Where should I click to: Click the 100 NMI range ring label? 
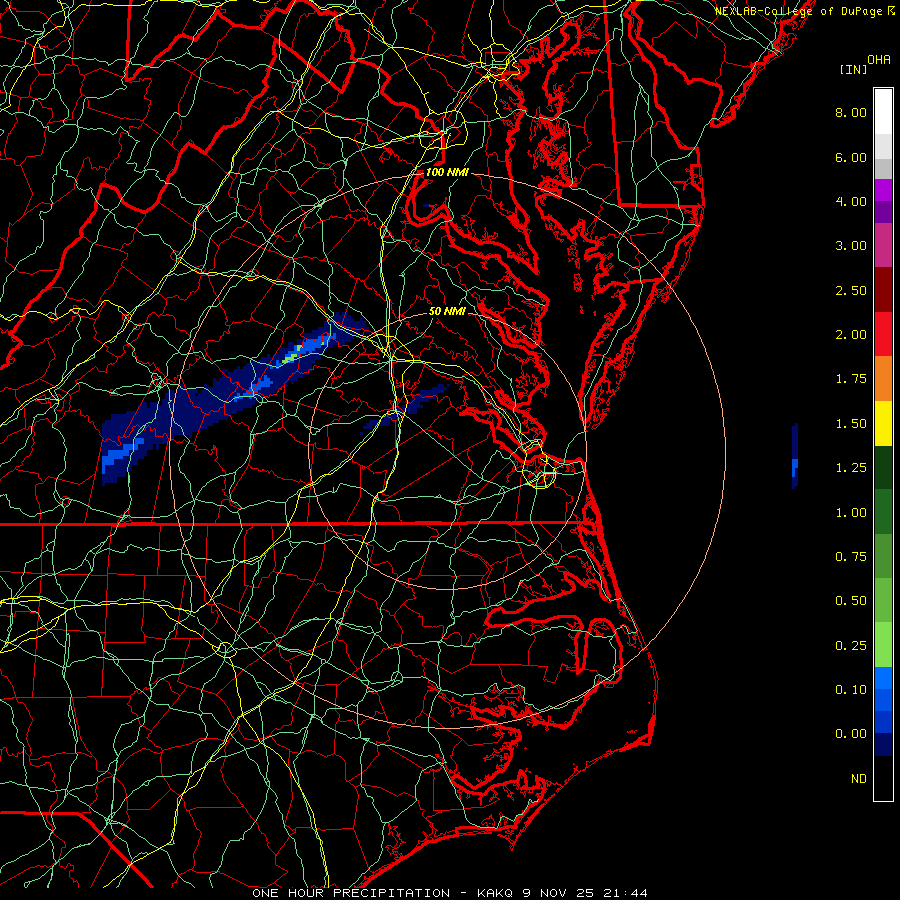(447, 172)
